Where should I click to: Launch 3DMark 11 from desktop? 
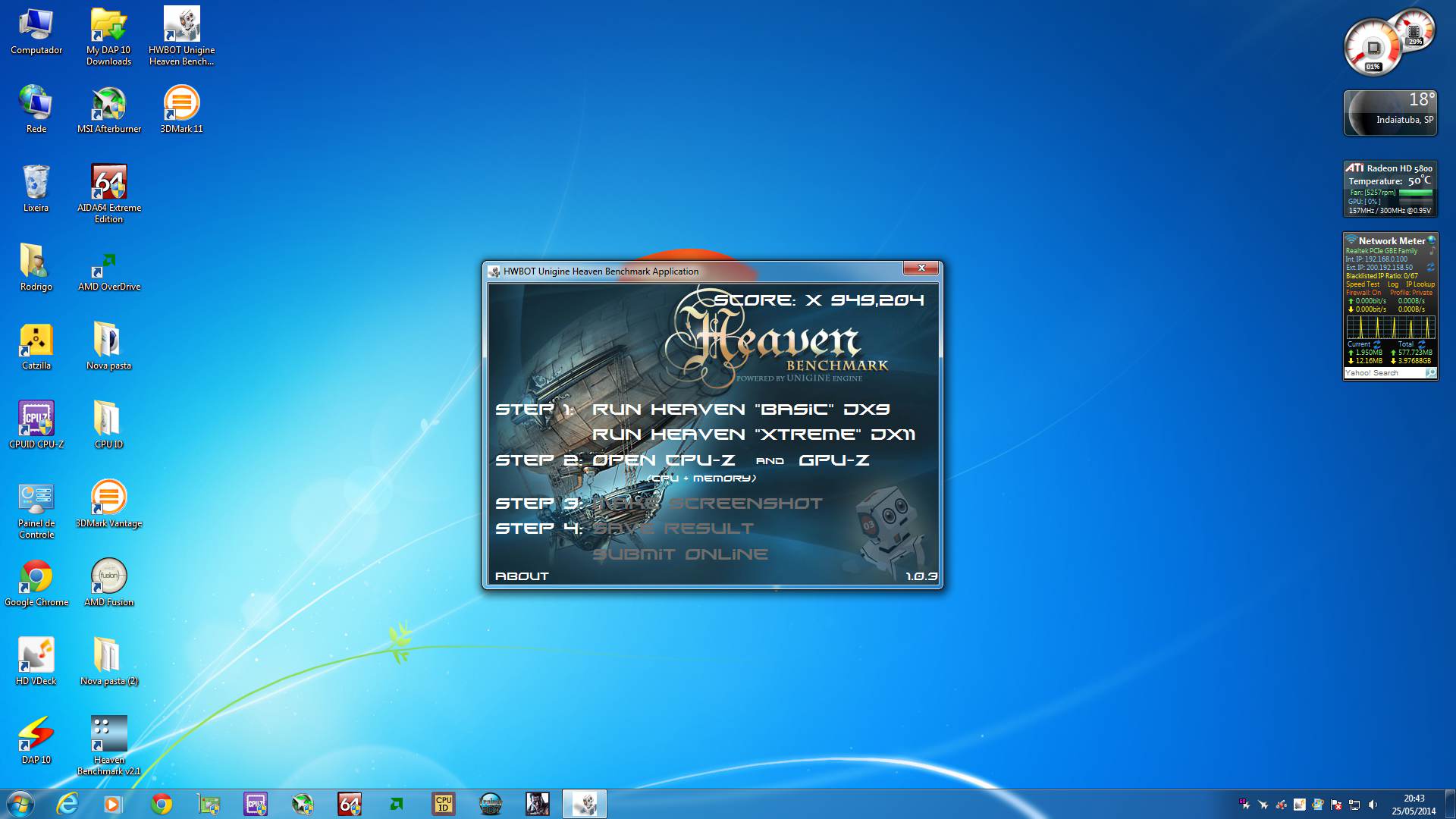click(x=182, y=109)
